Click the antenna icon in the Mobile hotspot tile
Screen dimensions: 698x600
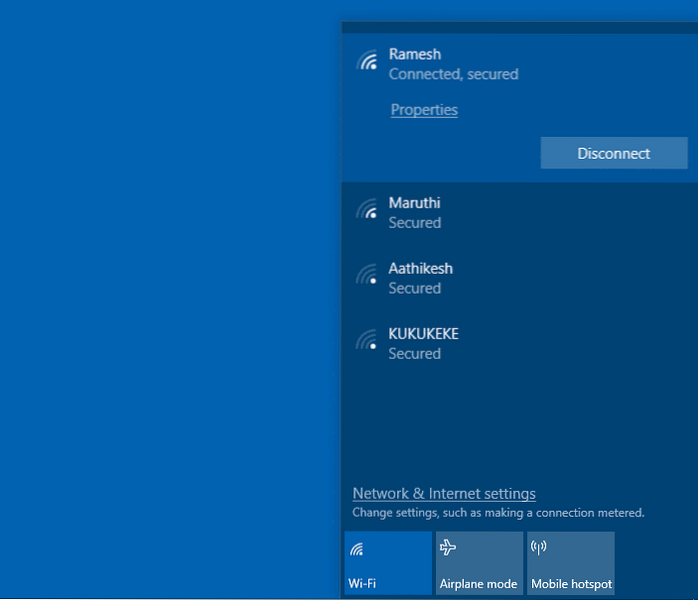539,548
